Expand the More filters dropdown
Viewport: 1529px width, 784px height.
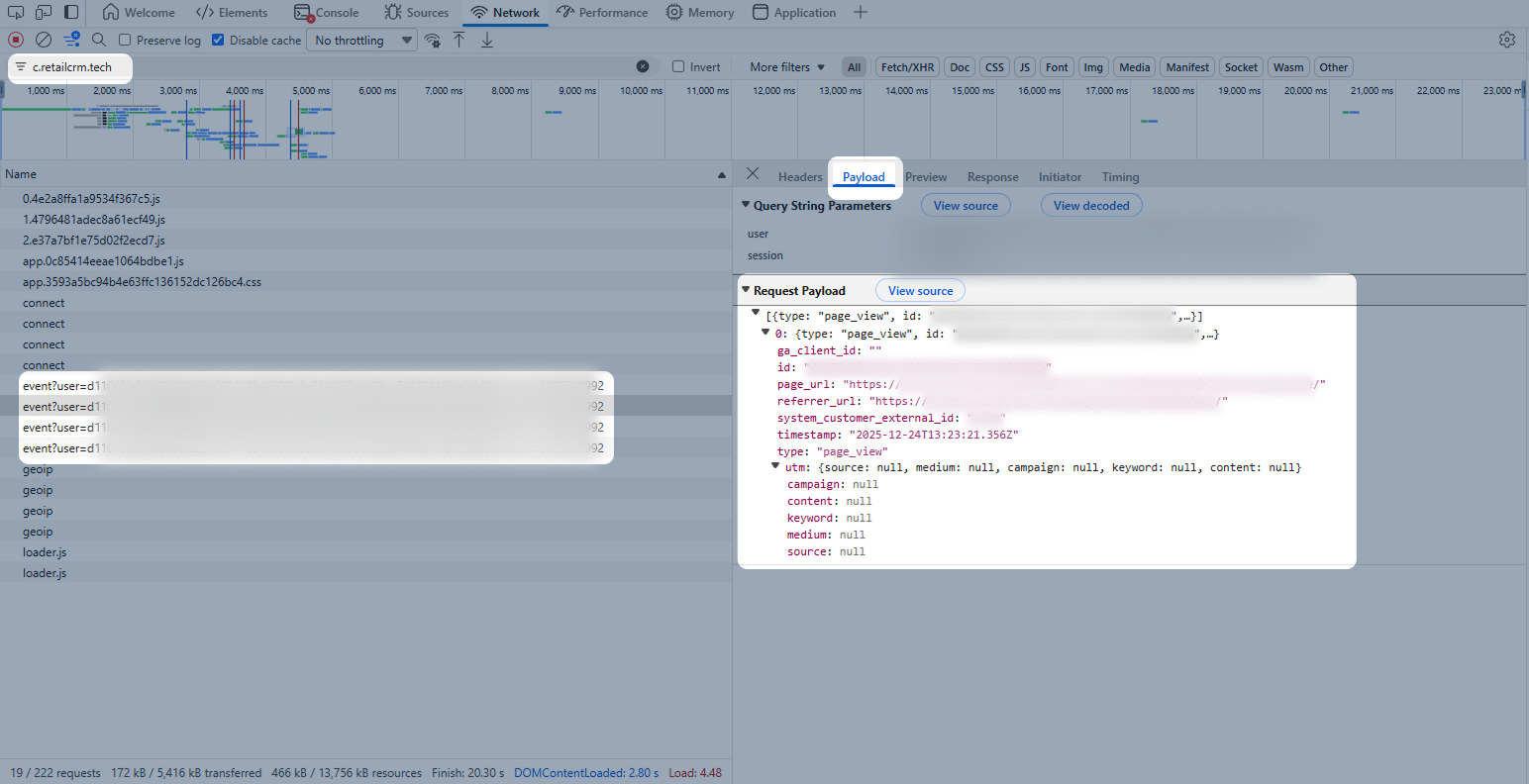(786, 67)
